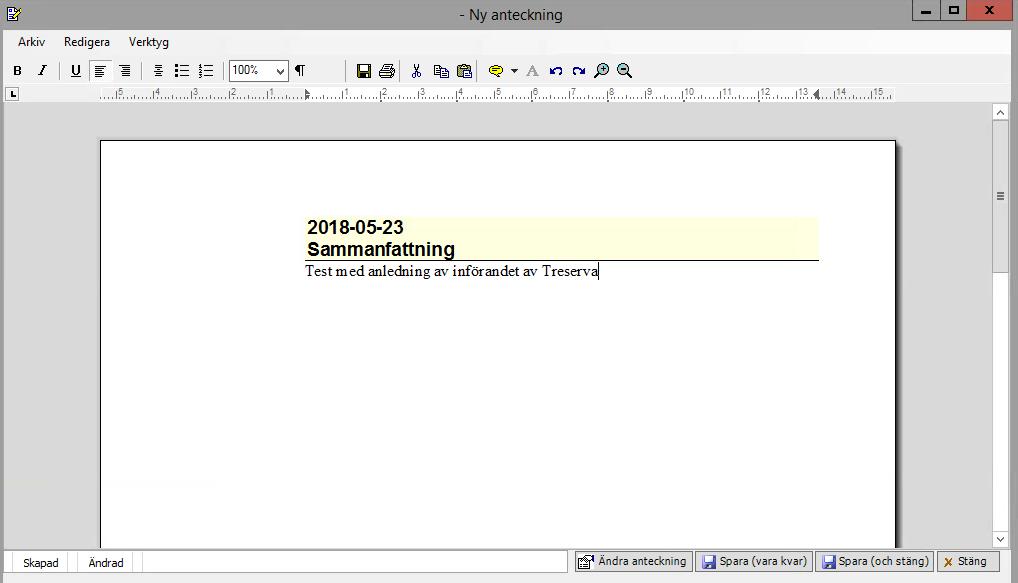1018x583 pixels.
Task: Click the Stäng button
Action: pos(968,562)
